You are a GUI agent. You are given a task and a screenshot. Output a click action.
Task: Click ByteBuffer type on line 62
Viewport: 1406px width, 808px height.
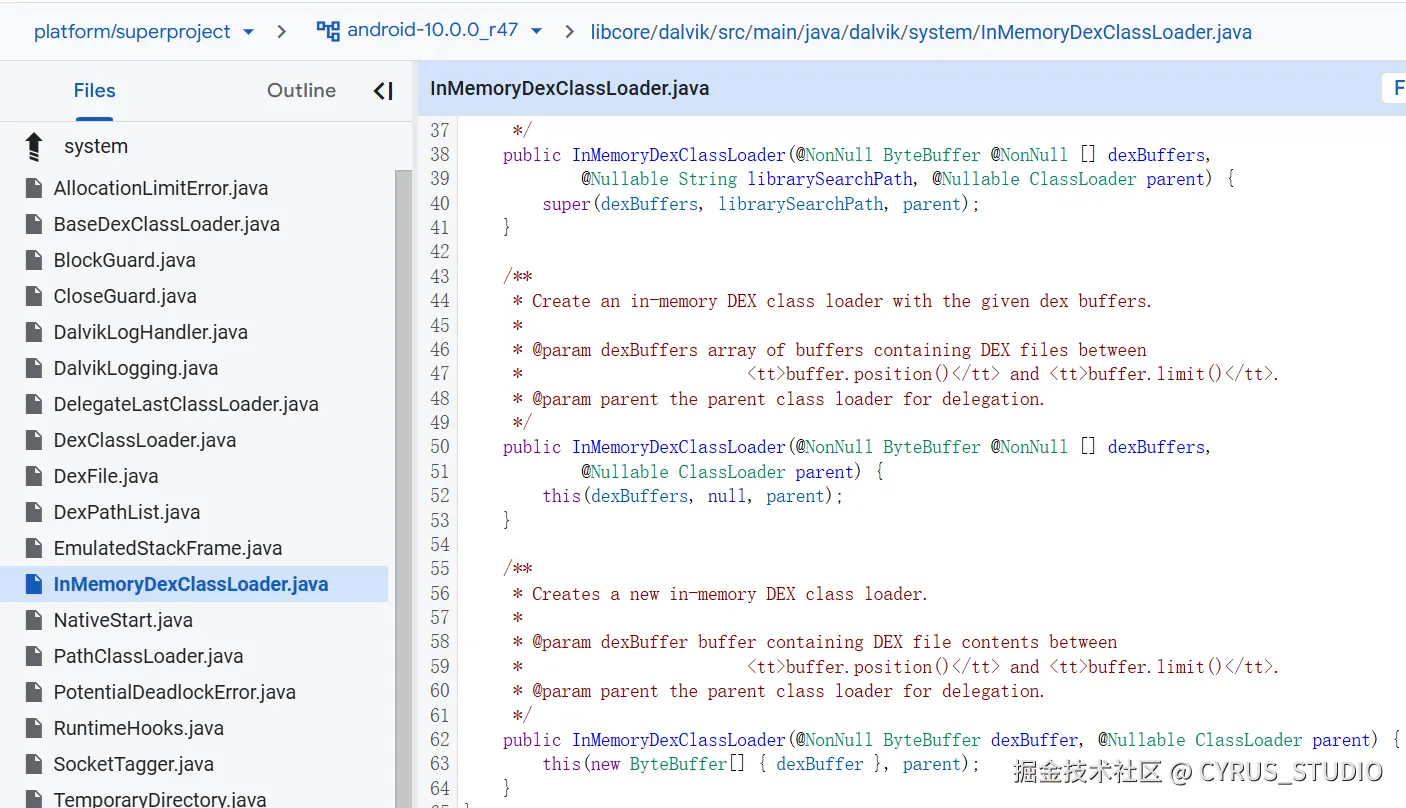point(932,740)
